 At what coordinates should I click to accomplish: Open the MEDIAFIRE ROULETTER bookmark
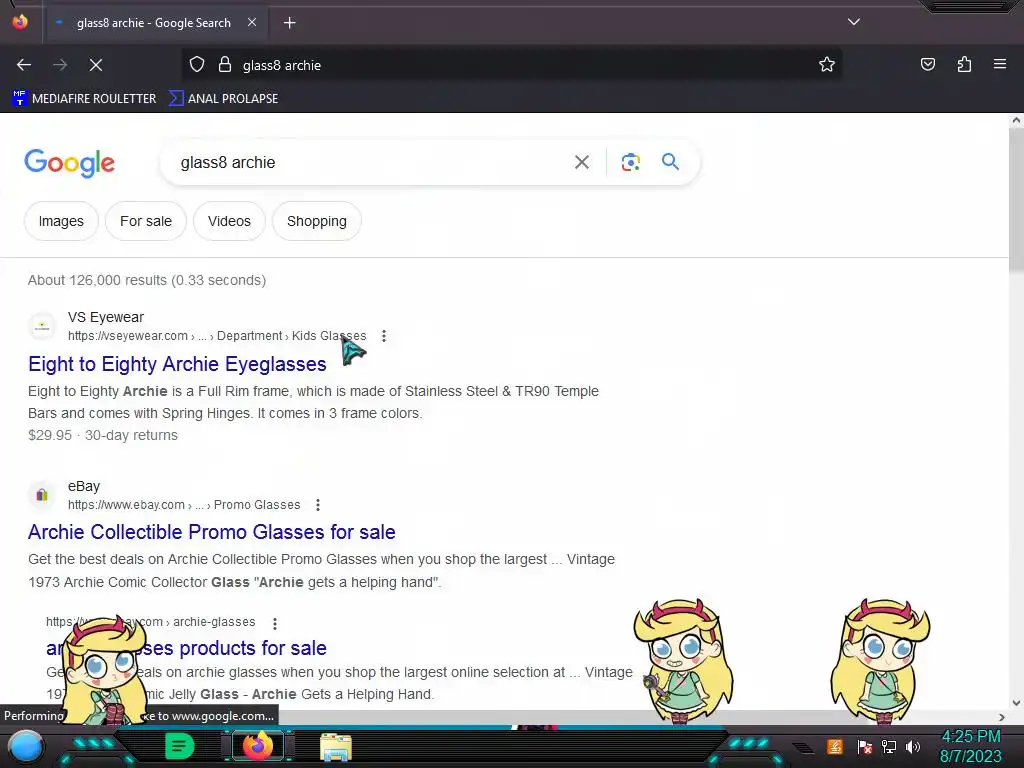coord(84,99)
